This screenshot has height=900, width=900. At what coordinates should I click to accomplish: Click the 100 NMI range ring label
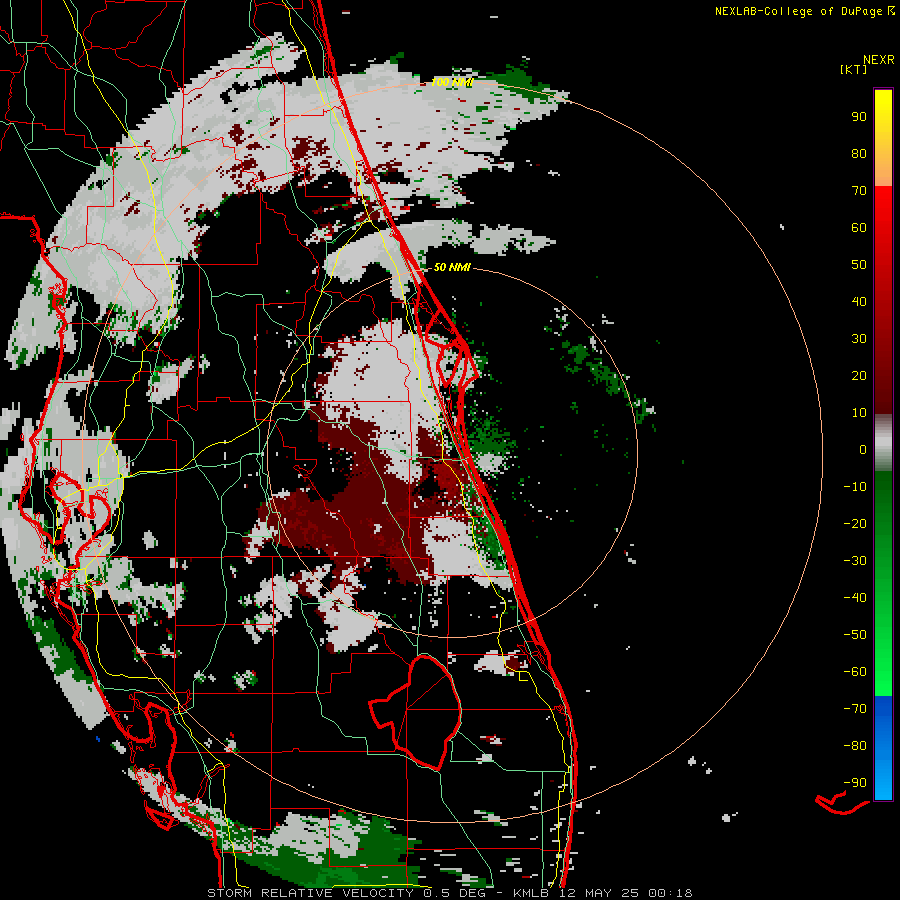(x=452, y=82)
